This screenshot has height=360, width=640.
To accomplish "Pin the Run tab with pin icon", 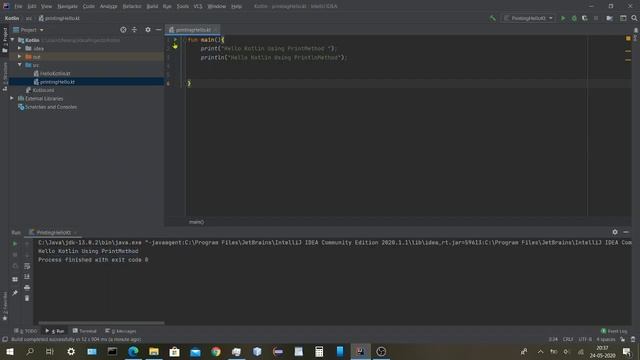I will point(15,293).
